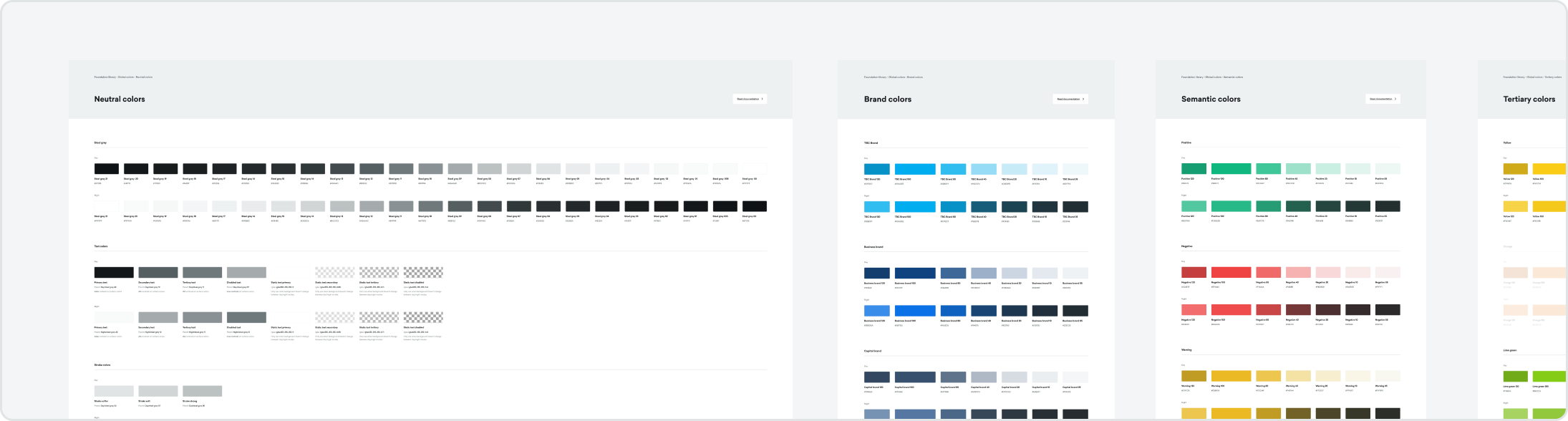Open Read documentation for Semantic colors
The height and width of the screenshot is (421, 1568).
(x=1382, y=100)
